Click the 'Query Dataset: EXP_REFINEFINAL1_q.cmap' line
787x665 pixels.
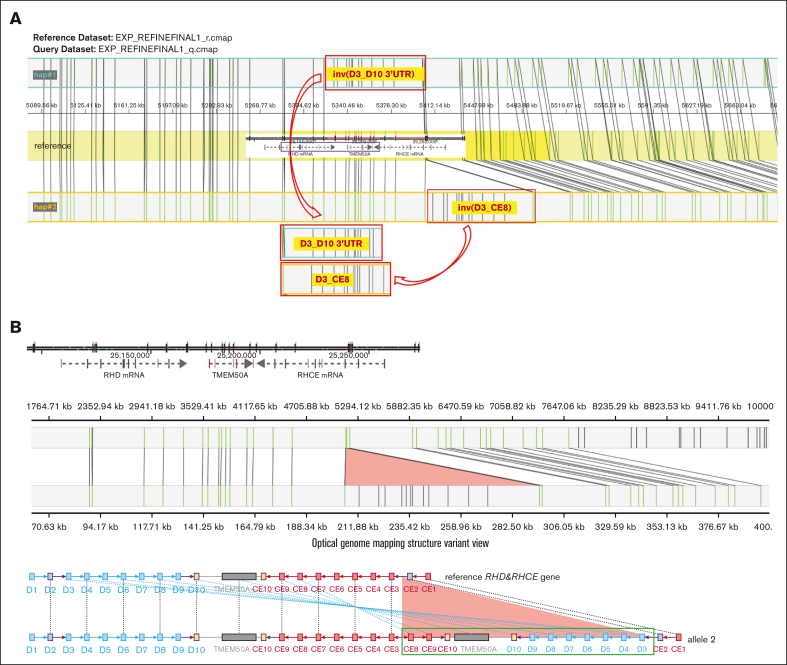coord(125,49)
